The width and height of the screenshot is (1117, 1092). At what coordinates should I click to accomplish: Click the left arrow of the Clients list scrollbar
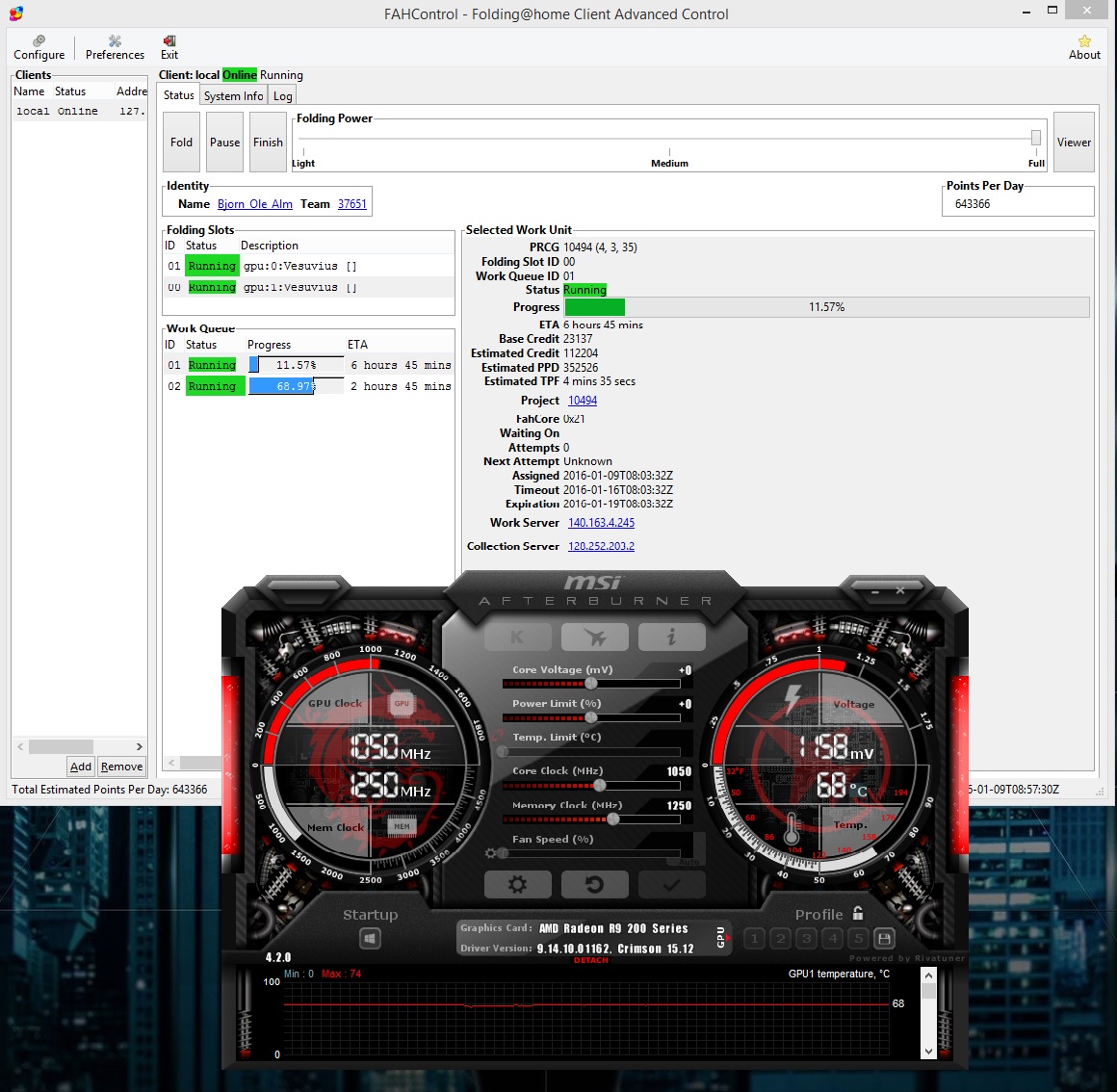(20, 746)
